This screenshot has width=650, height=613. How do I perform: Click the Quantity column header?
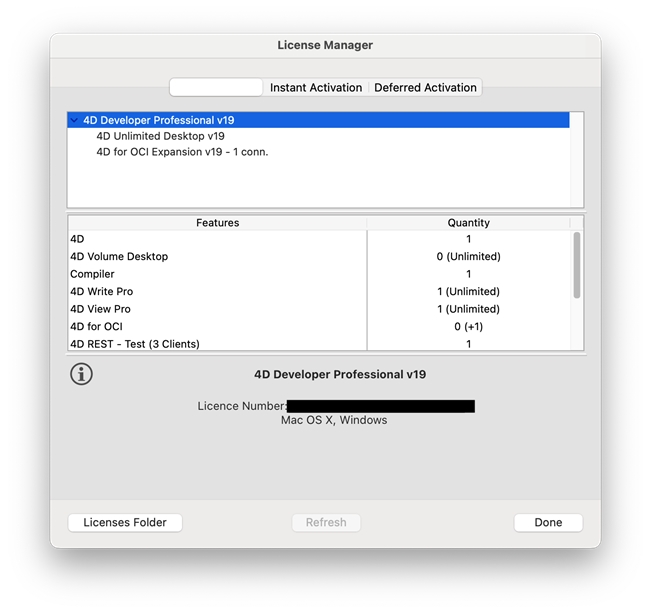tap(468, 223)
